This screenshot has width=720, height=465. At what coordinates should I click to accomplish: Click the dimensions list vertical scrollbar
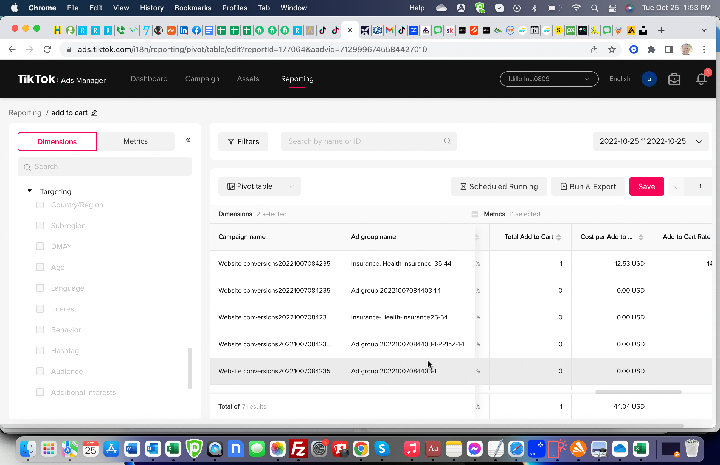click(190, 370)
